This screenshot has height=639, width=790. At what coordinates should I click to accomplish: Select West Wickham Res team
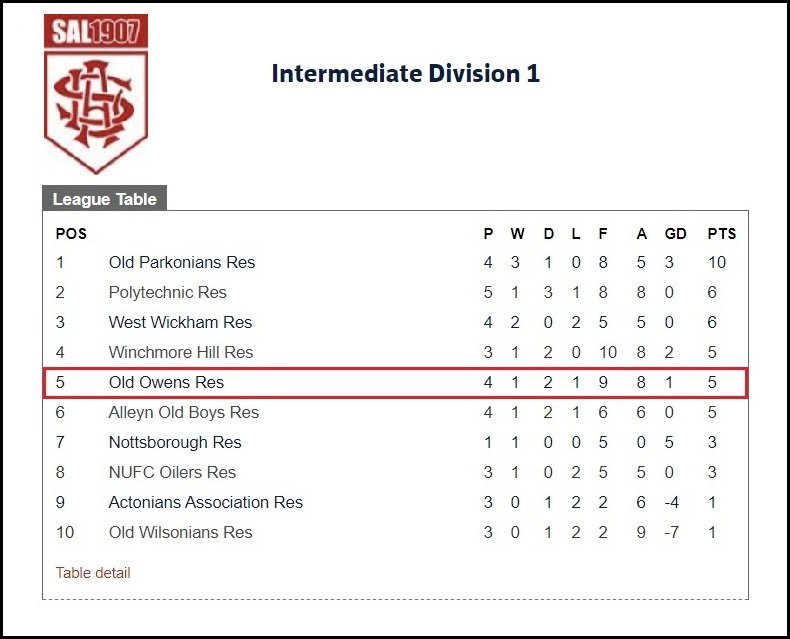[x=180, y=322]
